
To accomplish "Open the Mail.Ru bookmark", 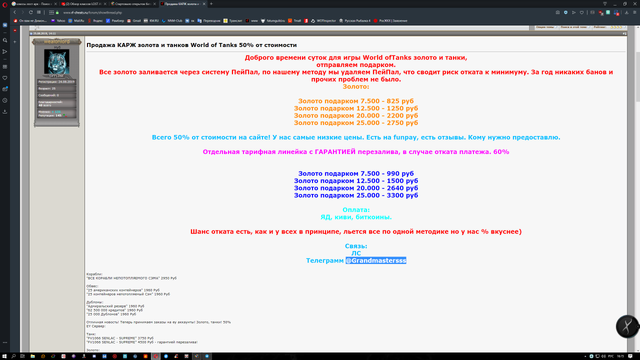I will click(76, 21).
